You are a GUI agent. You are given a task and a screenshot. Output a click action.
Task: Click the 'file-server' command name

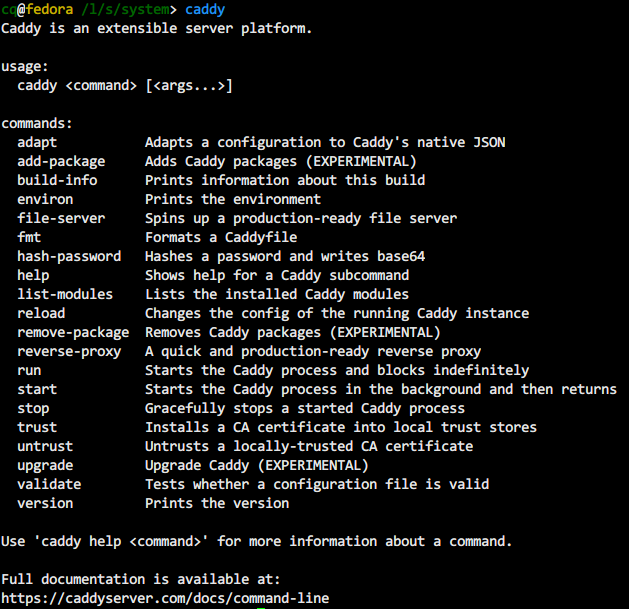pyautogui.click(x=61, y=218)
